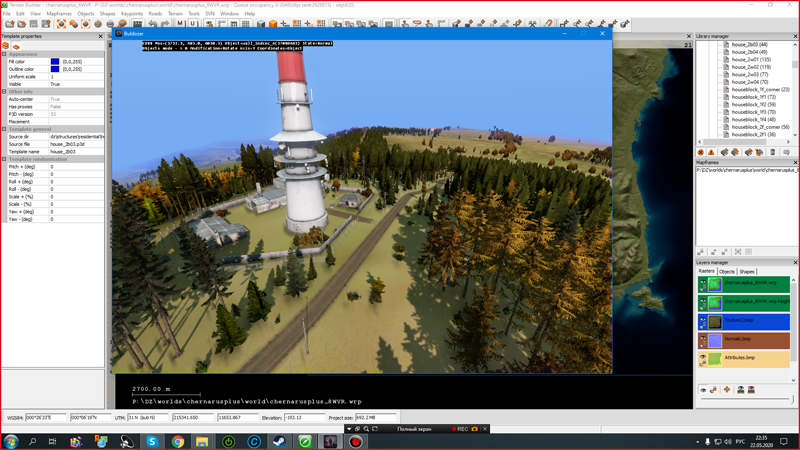Select houseblock_1f_corner in the Library tree
The width and height of the screenshot is (800, 450).
pos(760,89)
